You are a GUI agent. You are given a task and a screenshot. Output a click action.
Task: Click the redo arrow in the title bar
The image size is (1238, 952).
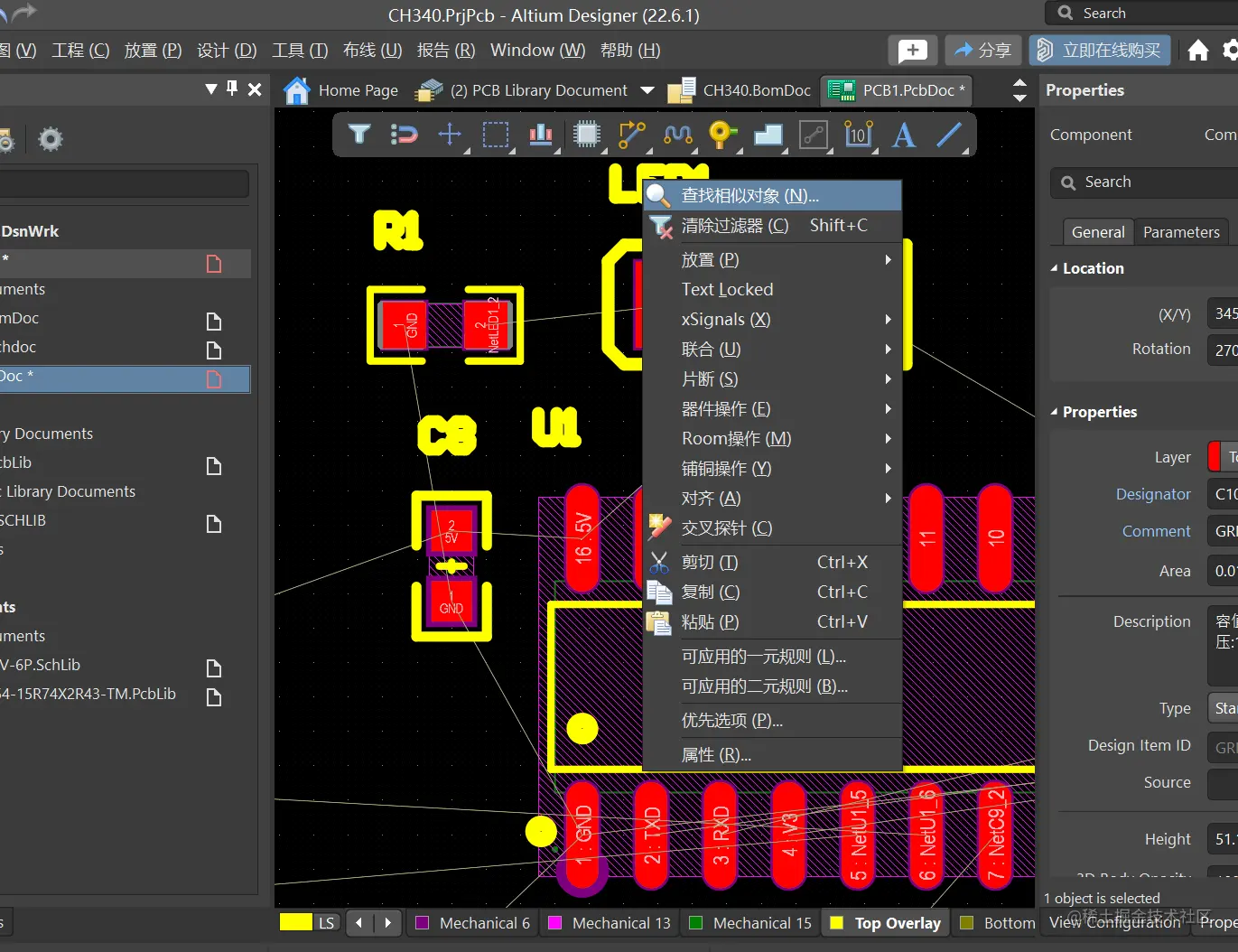click(24, 12)
